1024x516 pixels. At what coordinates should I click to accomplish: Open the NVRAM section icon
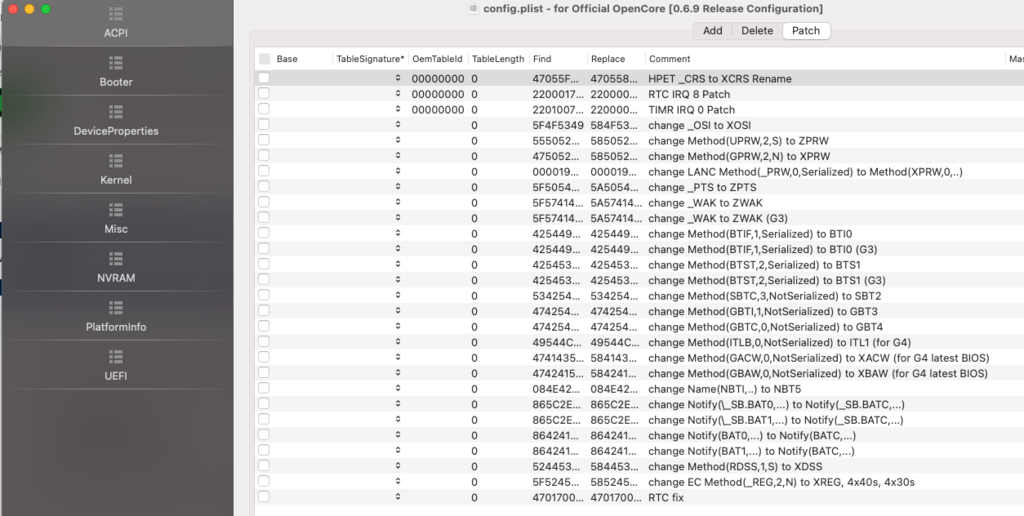point(116,259)
